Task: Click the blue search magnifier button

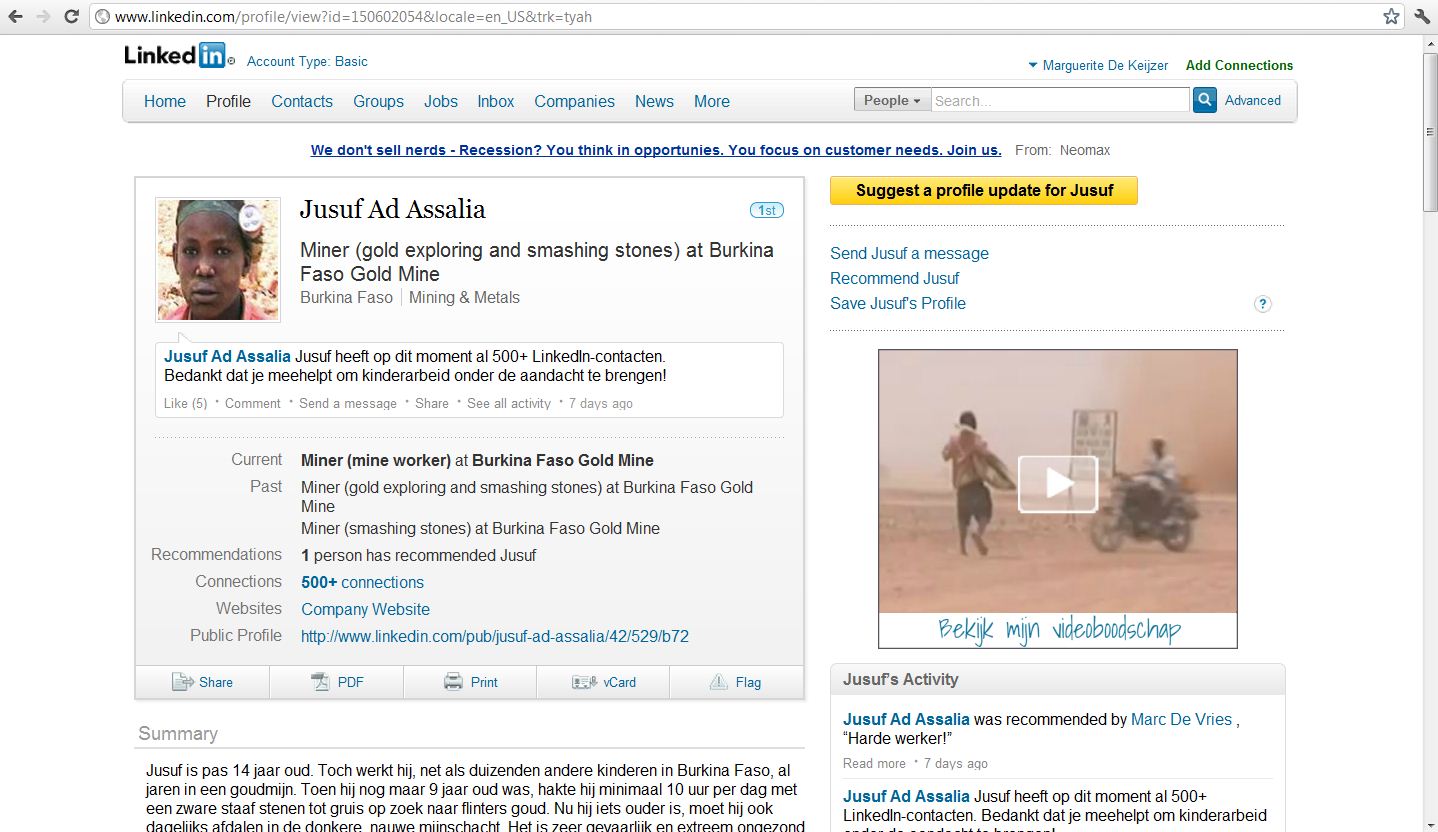Action: [1205, 100]
